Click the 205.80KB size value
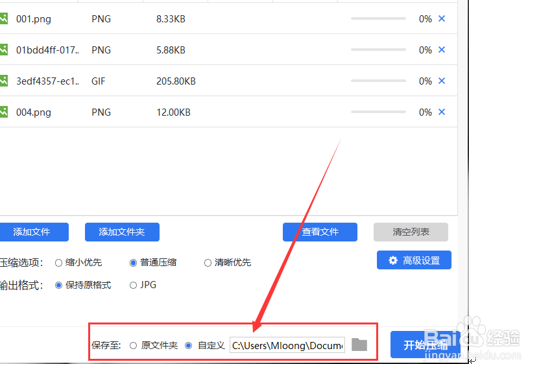 coord(176,81)
